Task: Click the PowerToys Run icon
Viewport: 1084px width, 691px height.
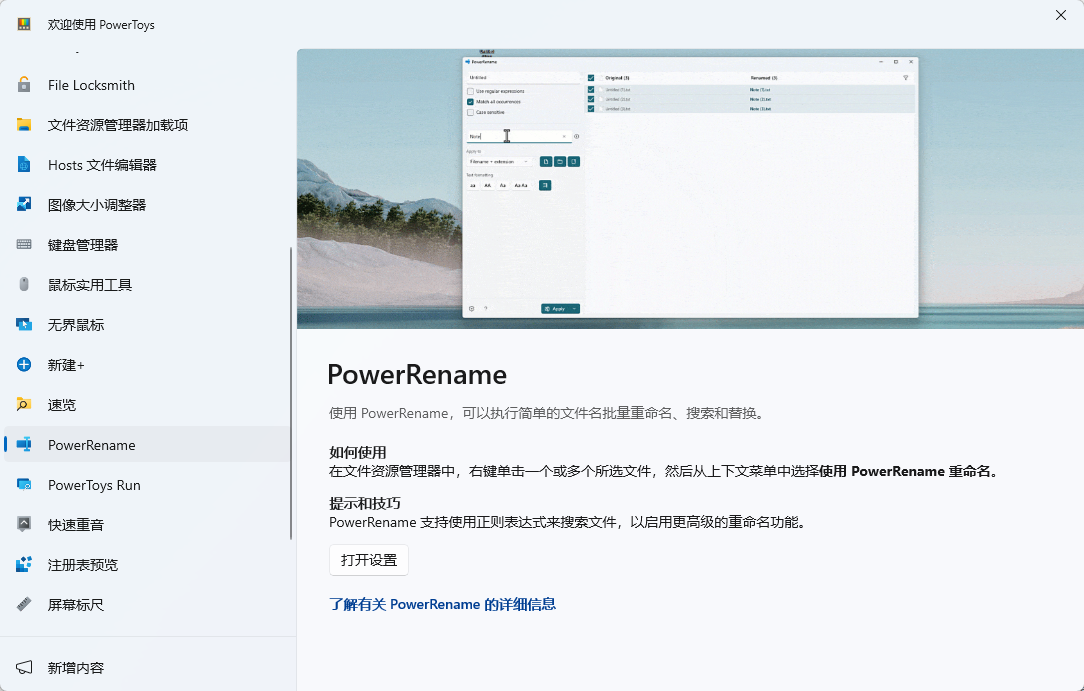Action: [24, 484]
